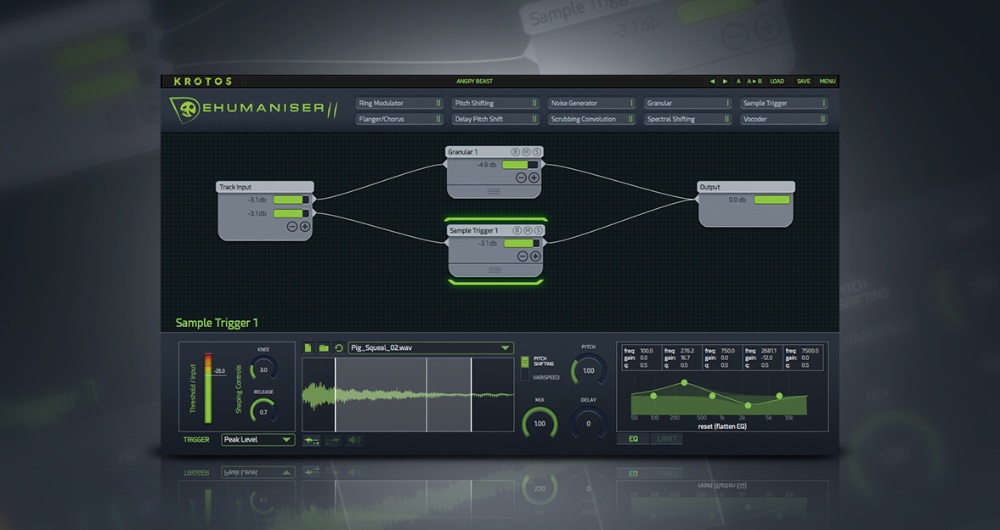The image size is (1000, 530).
Task: Click the plus icon on Track Input node
Action: pyautogui.click(x=305, y=227)
